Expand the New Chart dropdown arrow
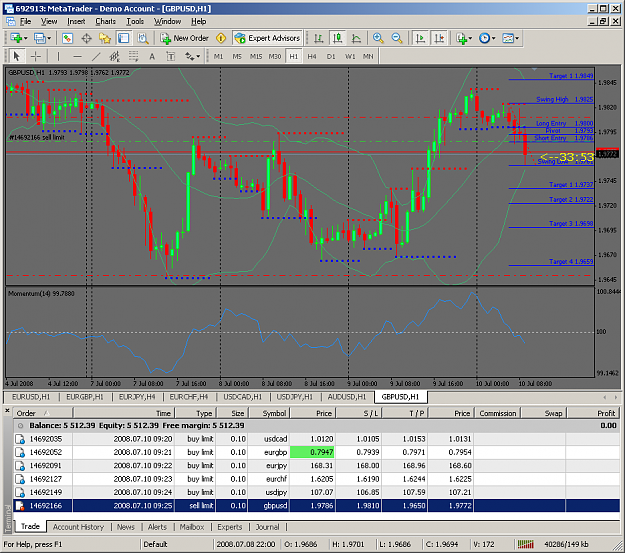This screenshot has height=553, width=625. coord(26,39)
